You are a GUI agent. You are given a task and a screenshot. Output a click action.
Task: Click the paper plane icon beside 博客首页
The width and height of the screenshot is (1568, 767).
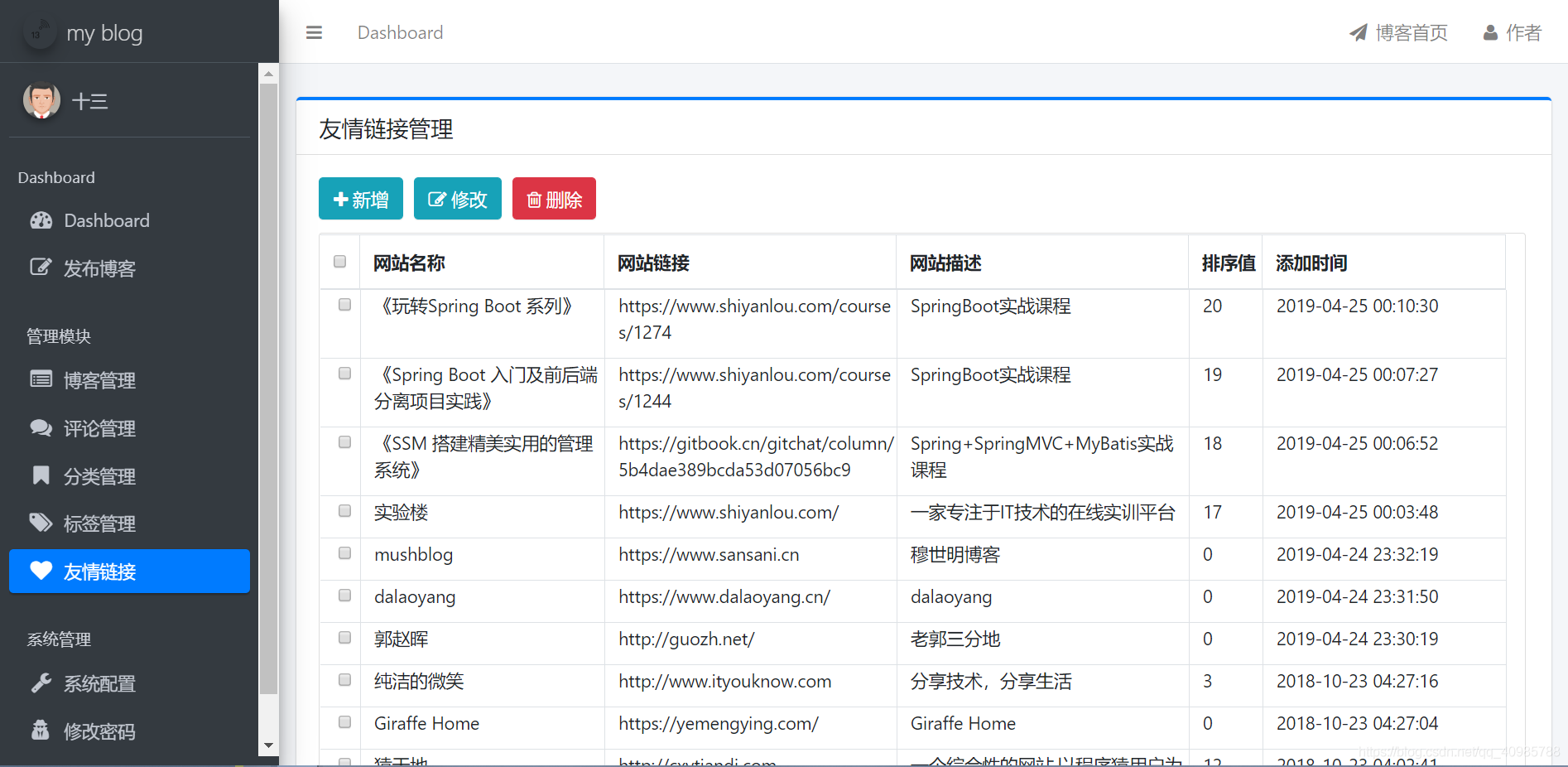(1359, 32)
